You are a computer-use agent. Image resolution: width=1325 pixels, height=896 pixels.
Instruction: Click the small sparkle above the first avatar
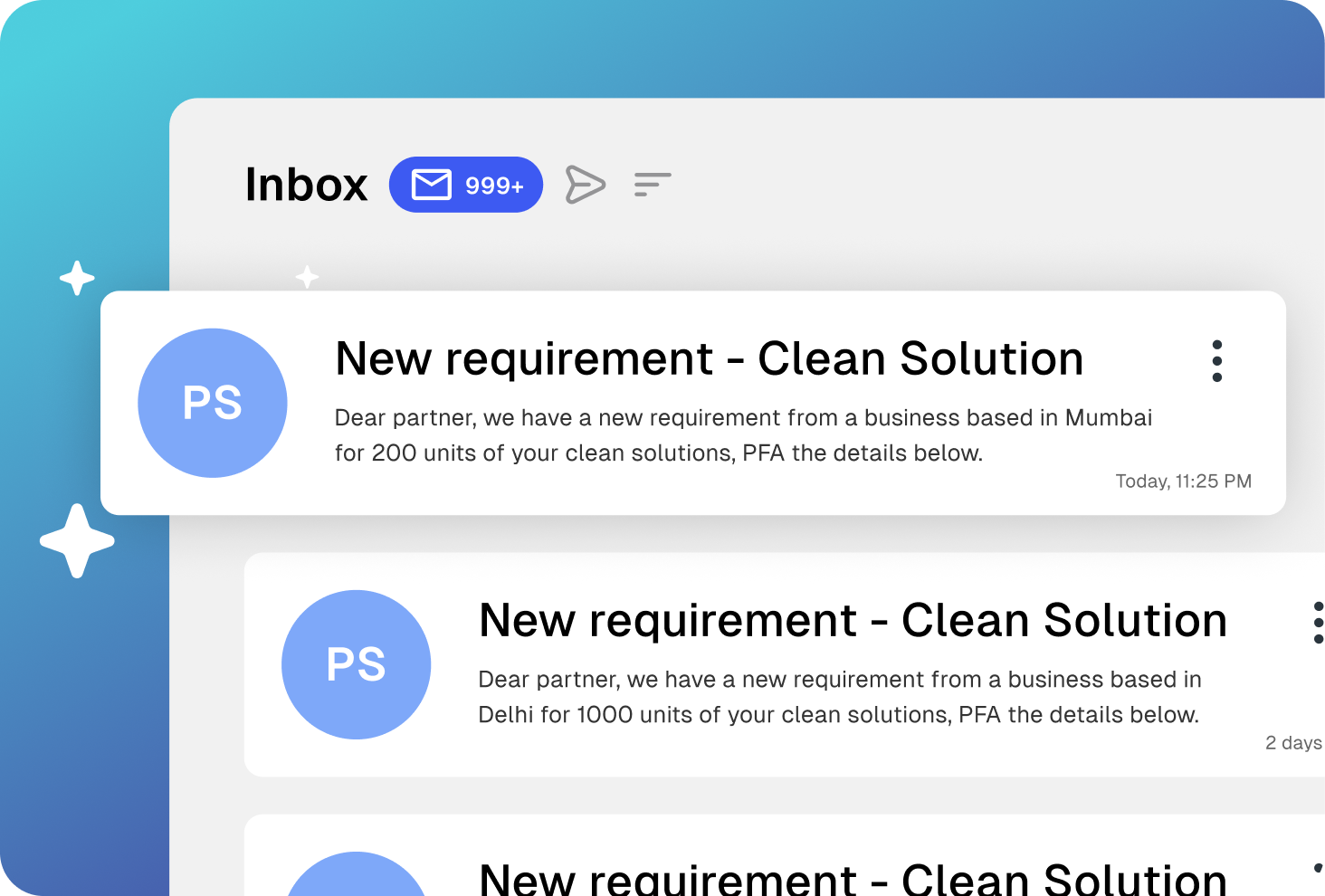click(307, 277)
